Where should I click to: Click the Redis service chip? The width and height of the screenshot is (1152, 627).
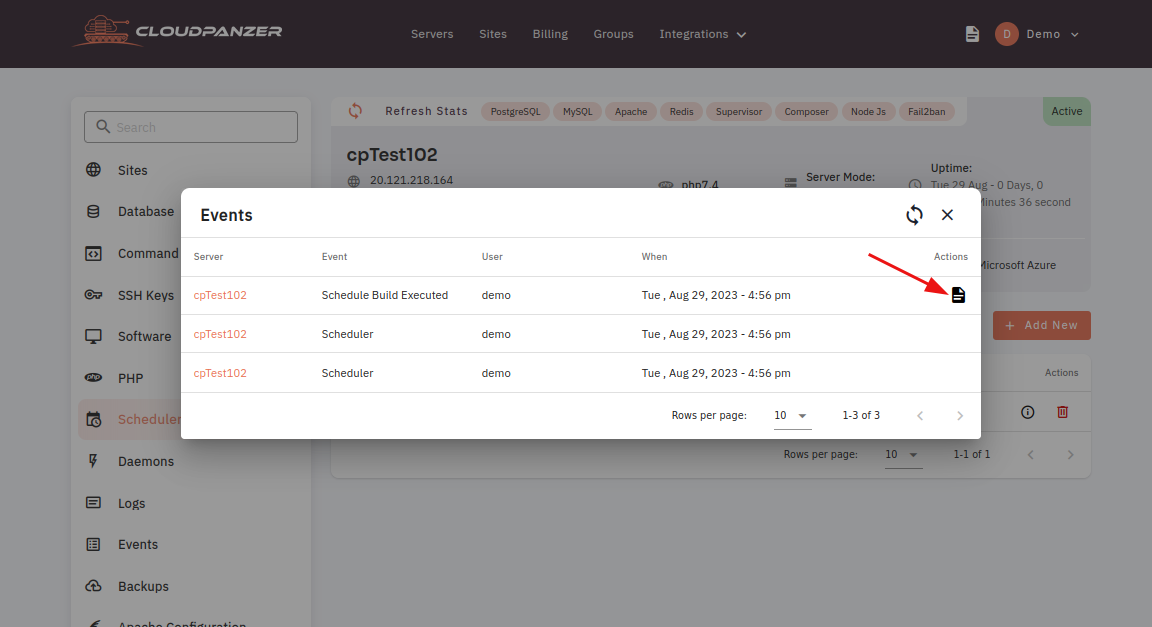(x=682, y=112)
